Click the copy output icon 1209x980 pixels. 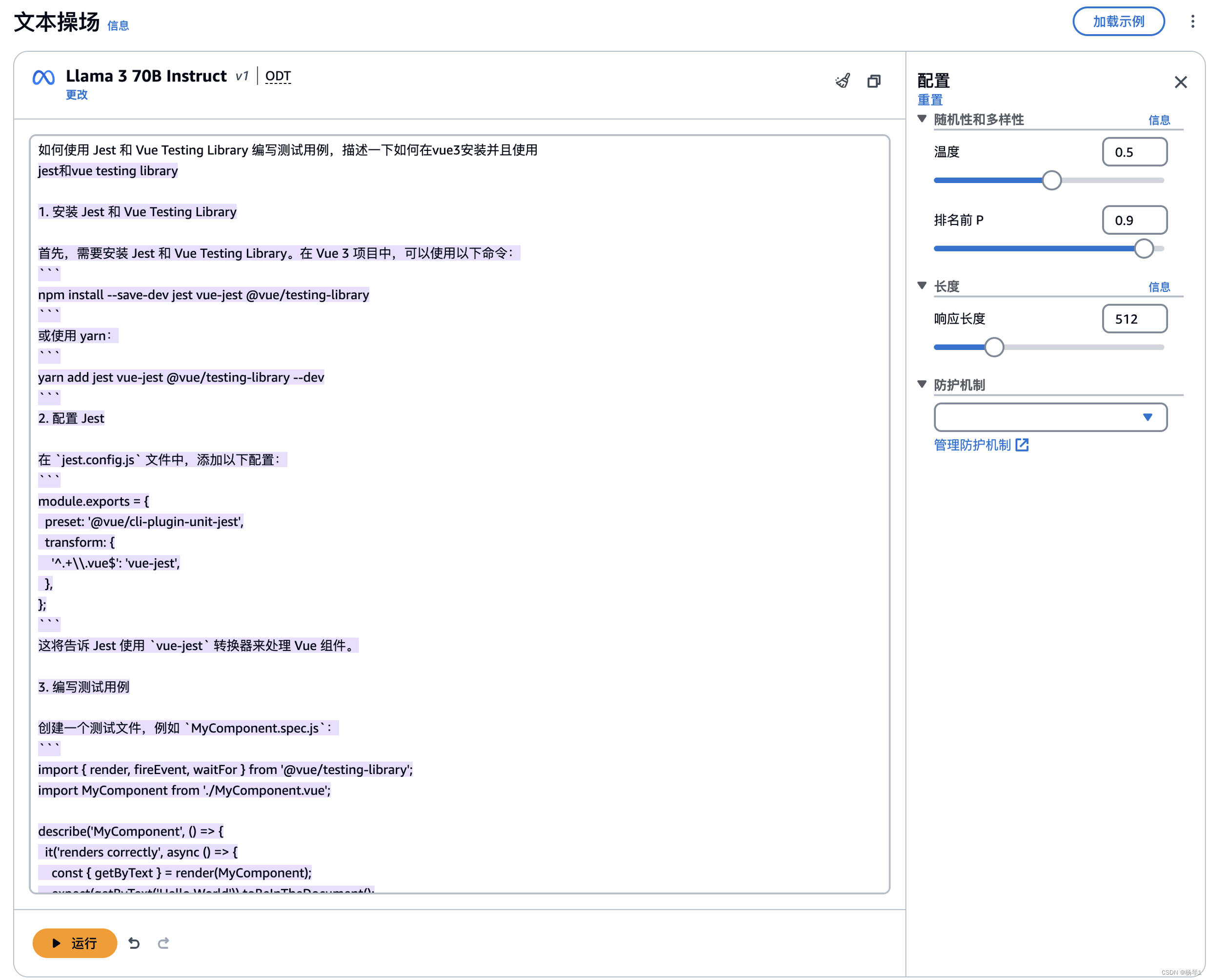(x=873, y=82)
